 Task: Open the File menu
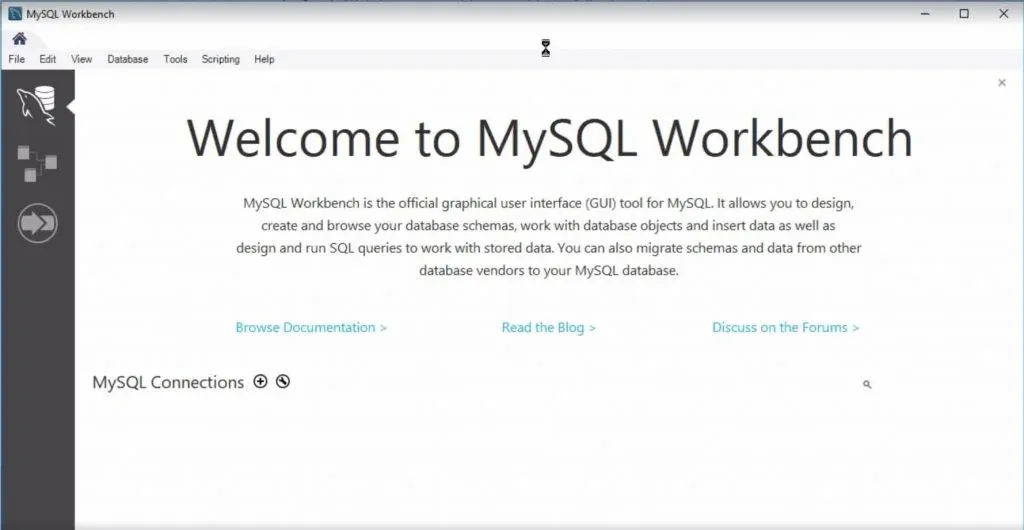(16, 59)
